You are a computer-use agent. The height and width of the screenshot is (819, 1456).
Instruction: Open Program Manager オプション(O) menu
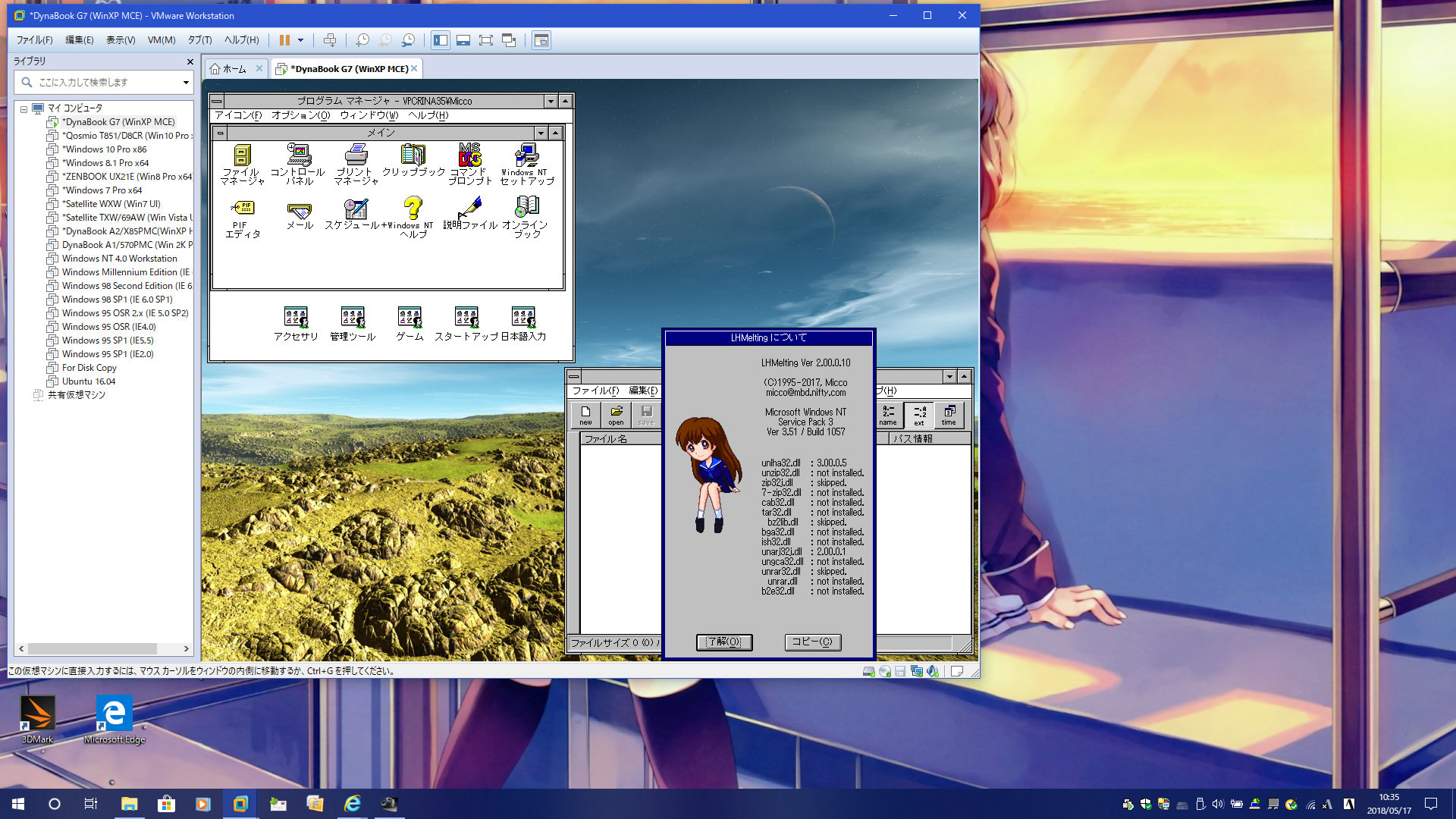(x=300, y=115)
